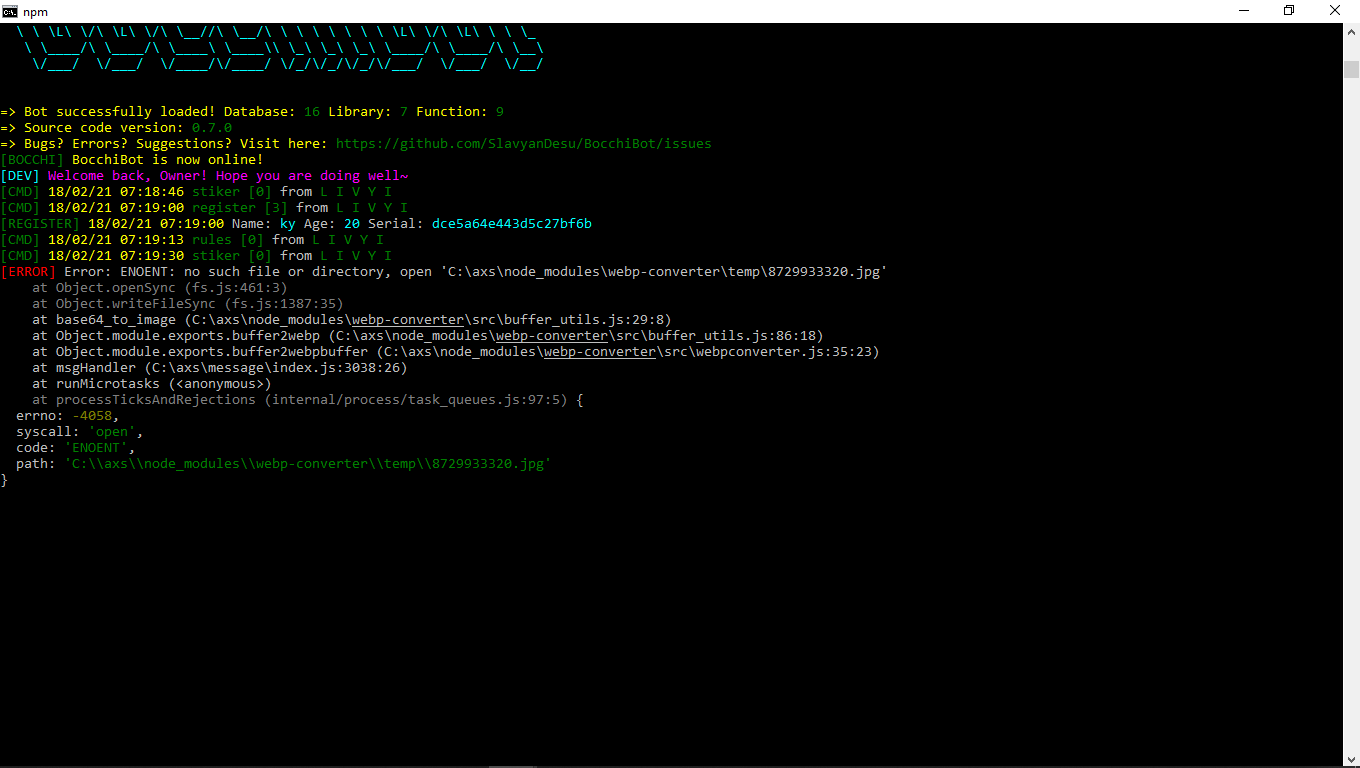Click the 'register [3]' command entry
This screenshot has width=1360, height=768.
tap(240, 208)
